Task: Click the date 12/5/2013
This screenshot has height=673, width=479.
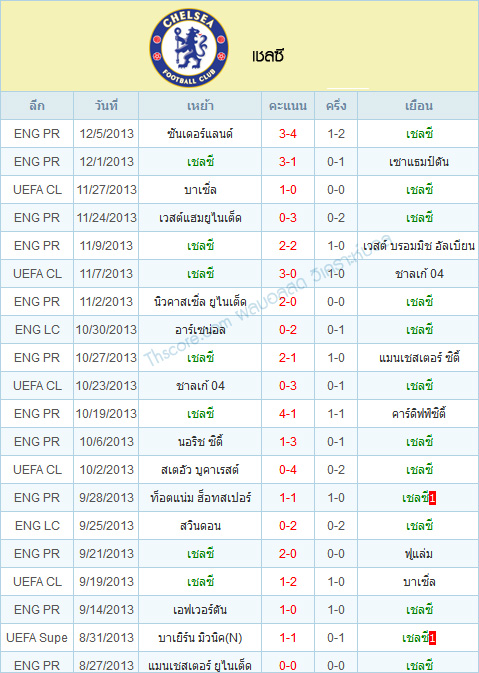Action: [x=106, y=134]
